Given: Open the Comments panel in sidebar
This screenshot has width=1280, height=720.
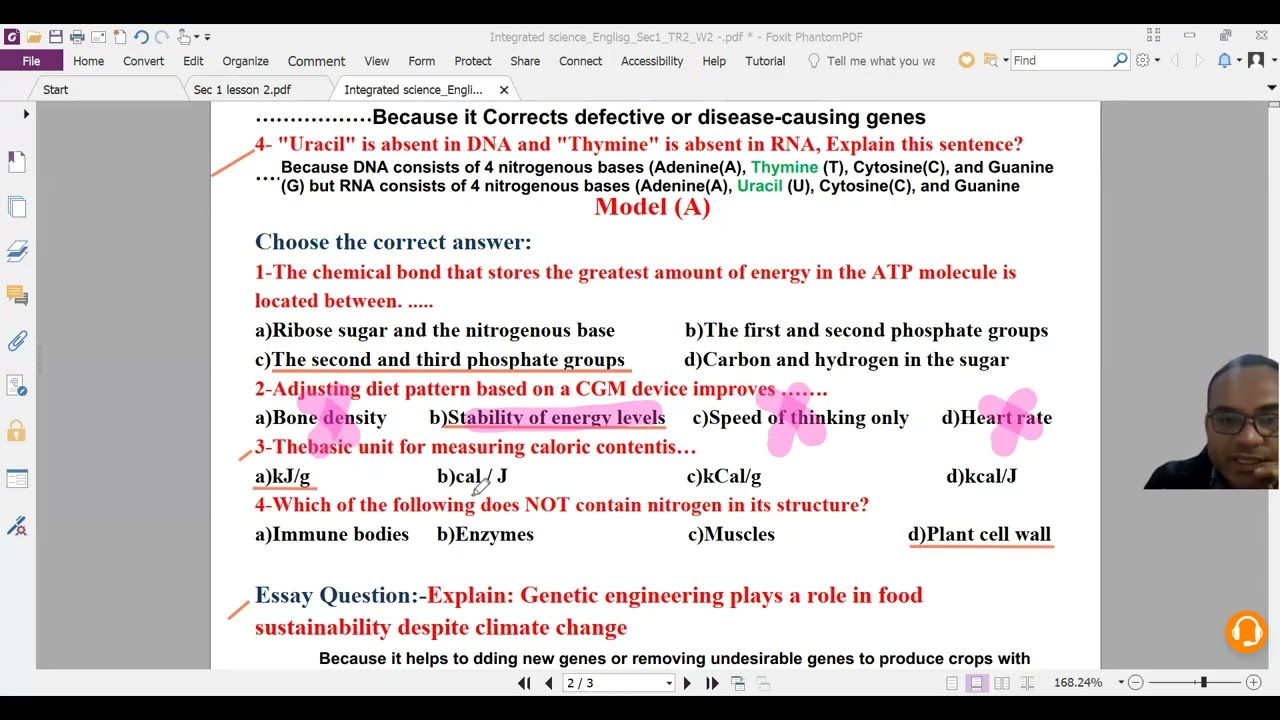Looking at the screenshot, I should tap(17, 296).
